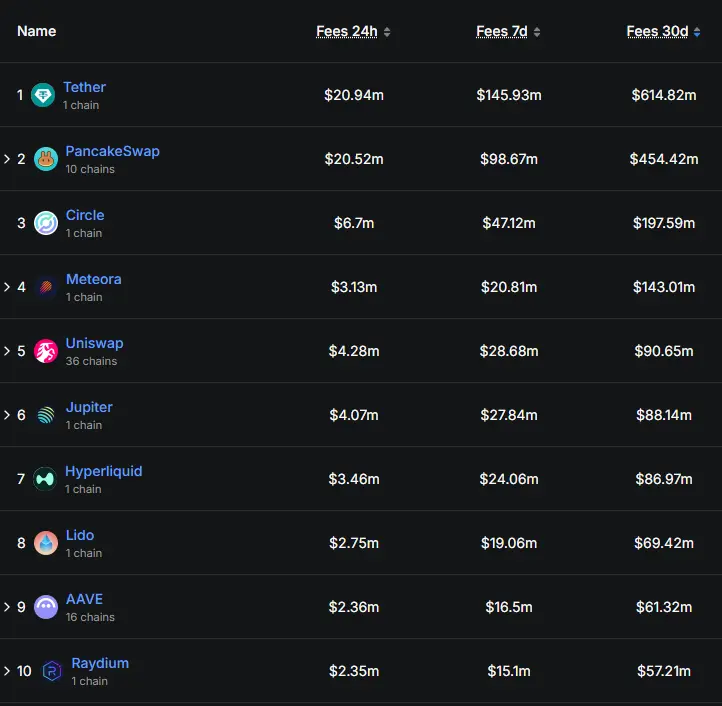Click the Uniswap unicorn icon
The width and height of the screenshot is (722, 706).
[x=46, y=351]
